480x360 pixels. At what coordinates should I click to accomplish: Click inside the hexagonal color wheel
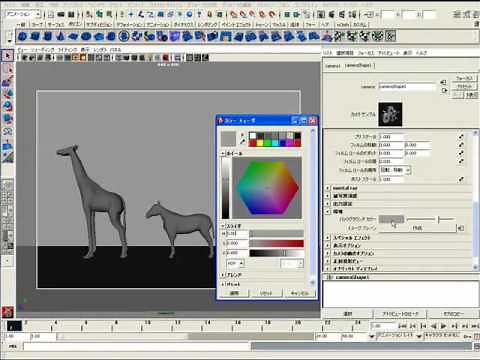click(x=267, y=188)
